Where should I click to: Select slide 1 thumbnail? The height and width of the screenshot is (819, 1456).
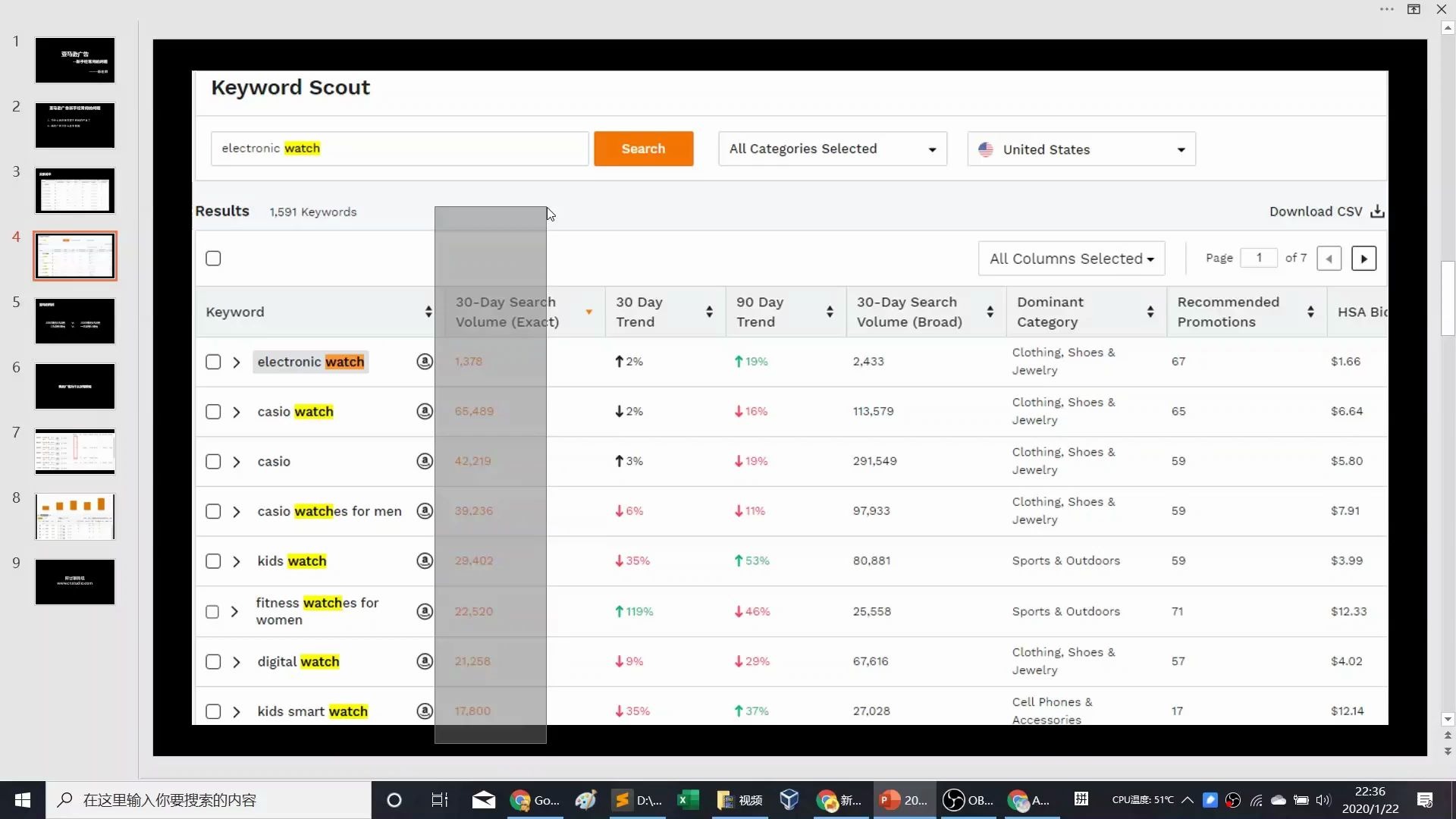(x=74, y=60)
